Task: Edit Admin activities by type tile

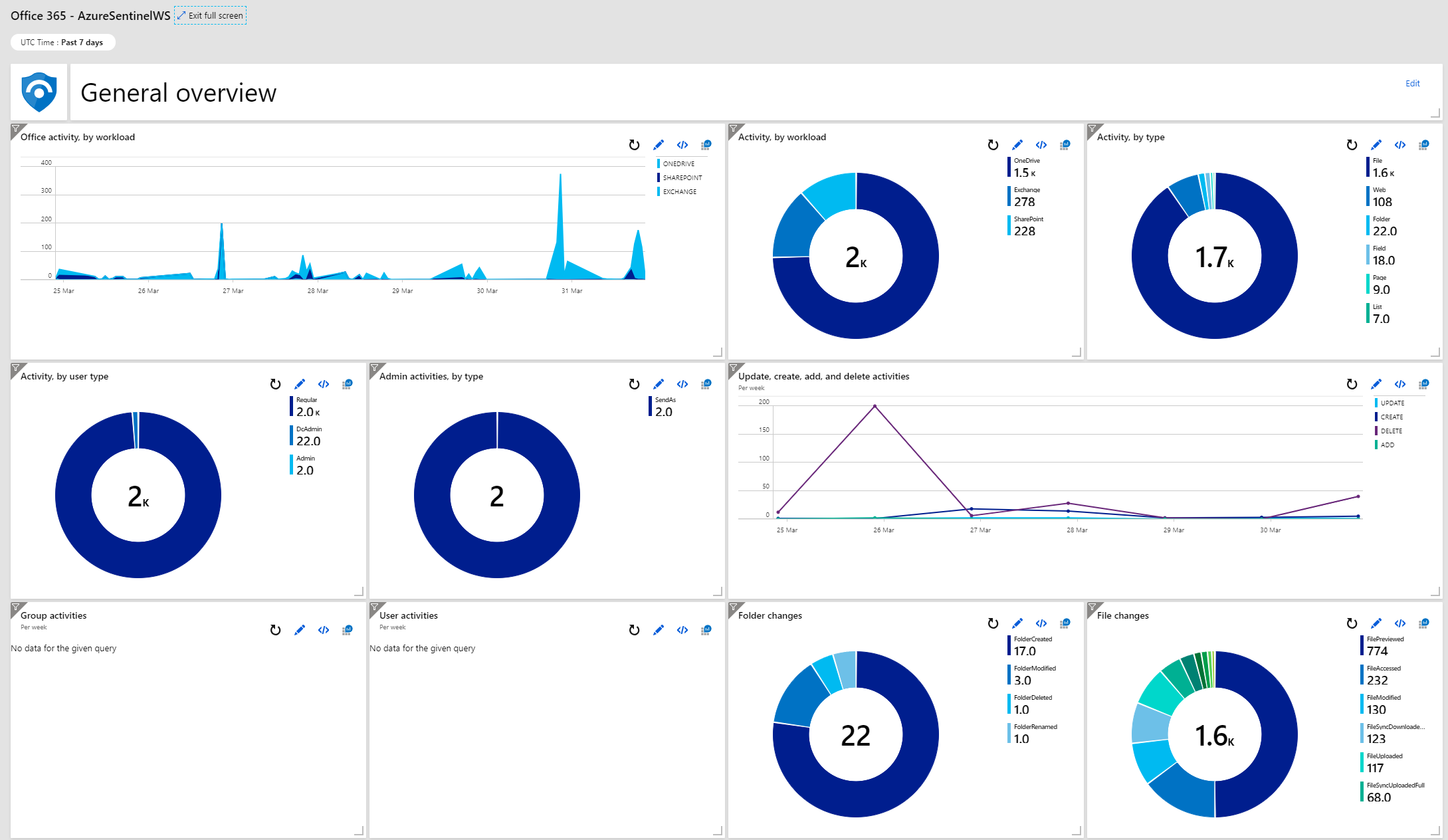Action: [658, 384]
